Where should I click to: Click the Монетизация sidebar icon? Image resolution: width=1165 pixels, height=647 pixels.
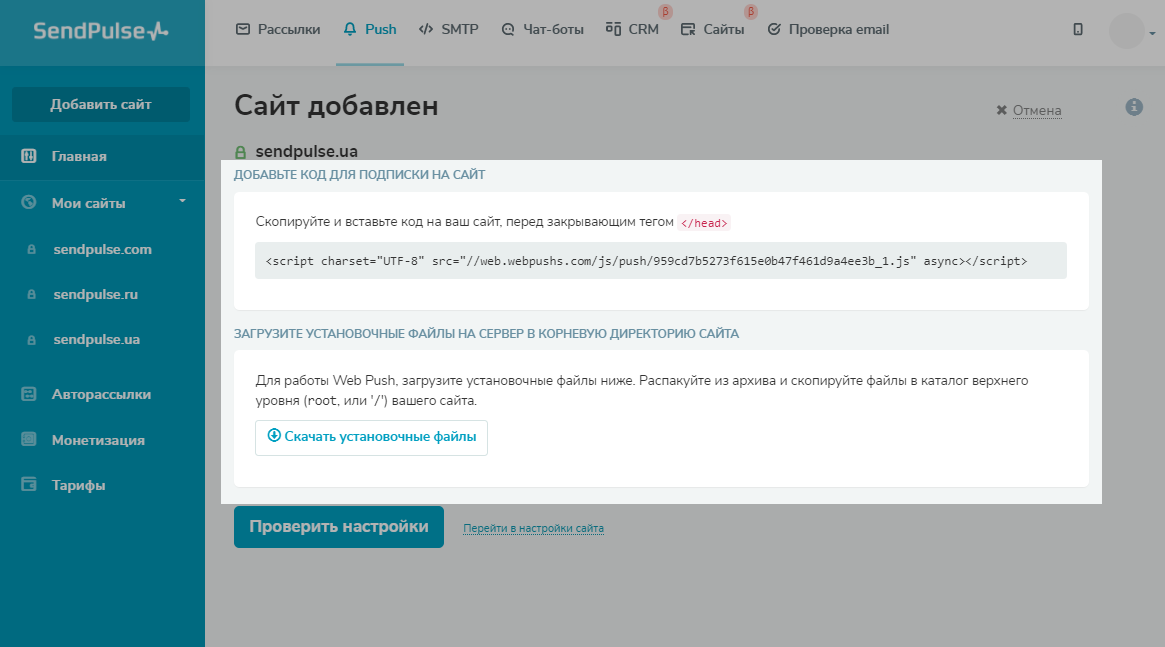[29, 440]
